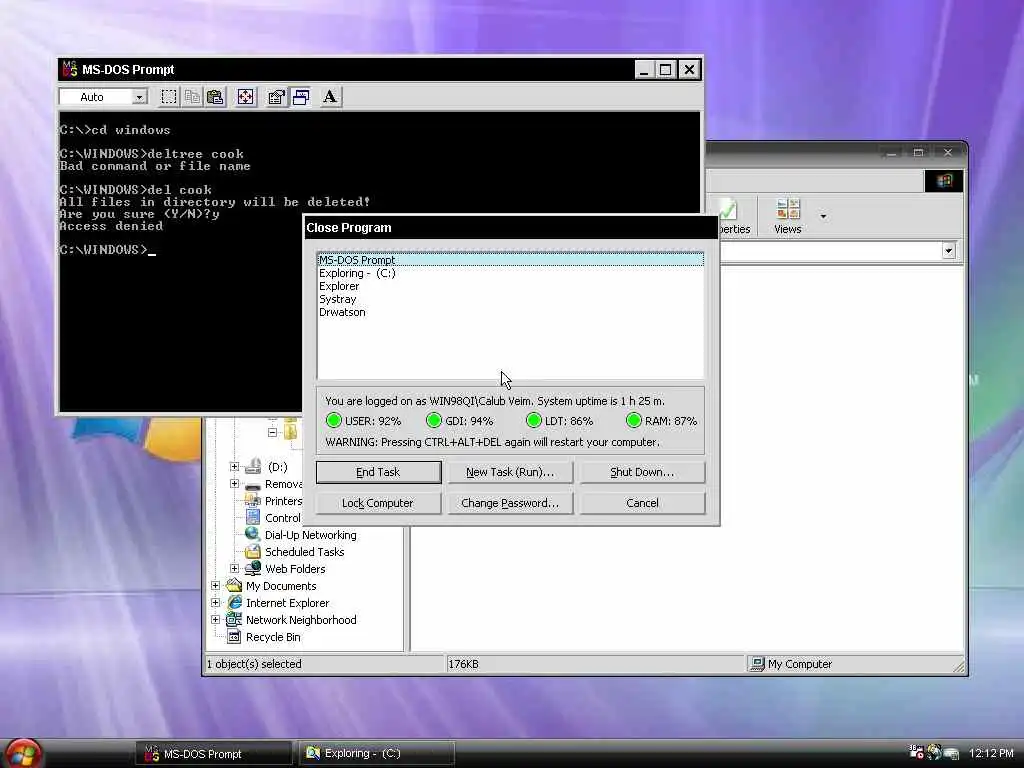Click the Lock Computer button
The width and height of the screenshot is (1024, 768).
point(378,503)
